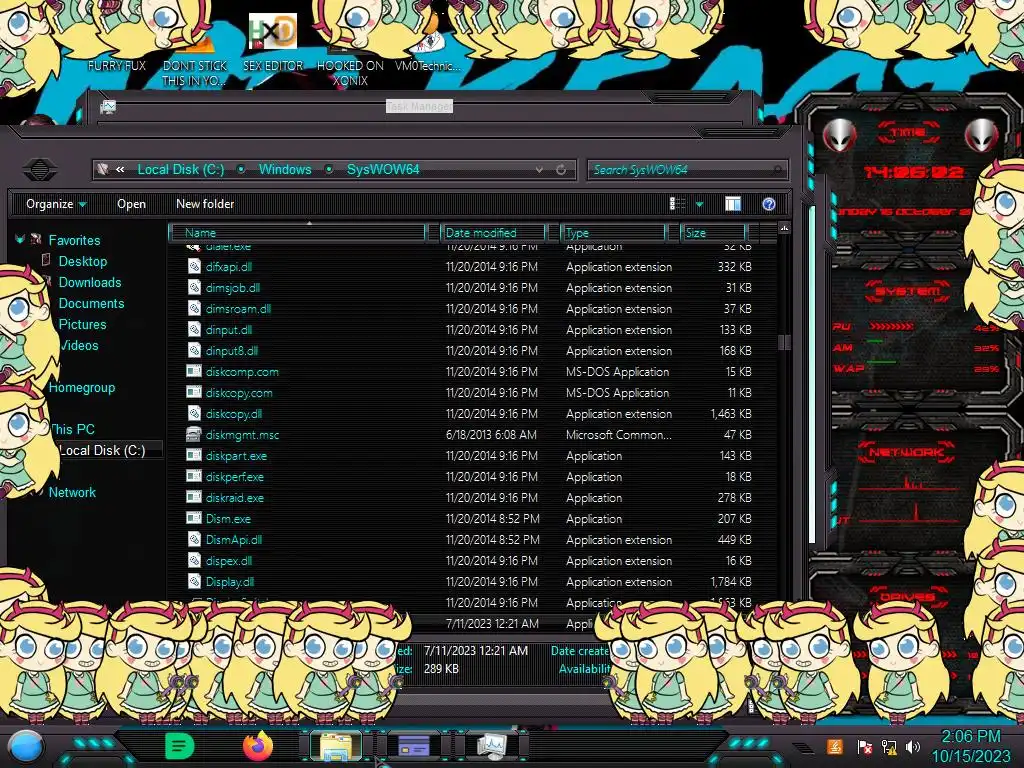1024x768 pixels.
Task: Click the Search SysWOW64 field
Action: pyautogui.click(x=687, y=170)
